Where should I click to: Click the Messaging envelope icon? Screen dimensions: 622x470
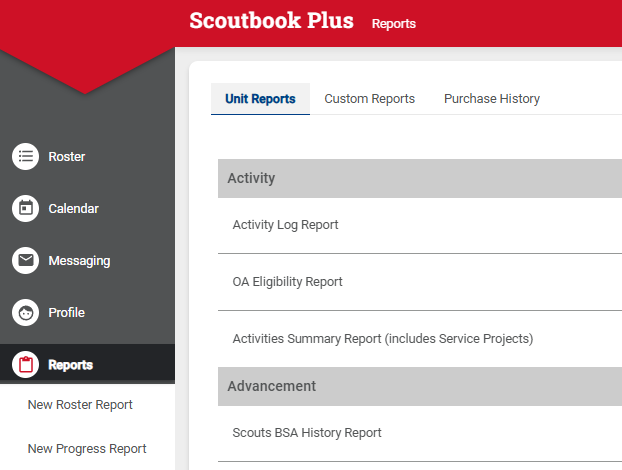(x=25, y=261)
